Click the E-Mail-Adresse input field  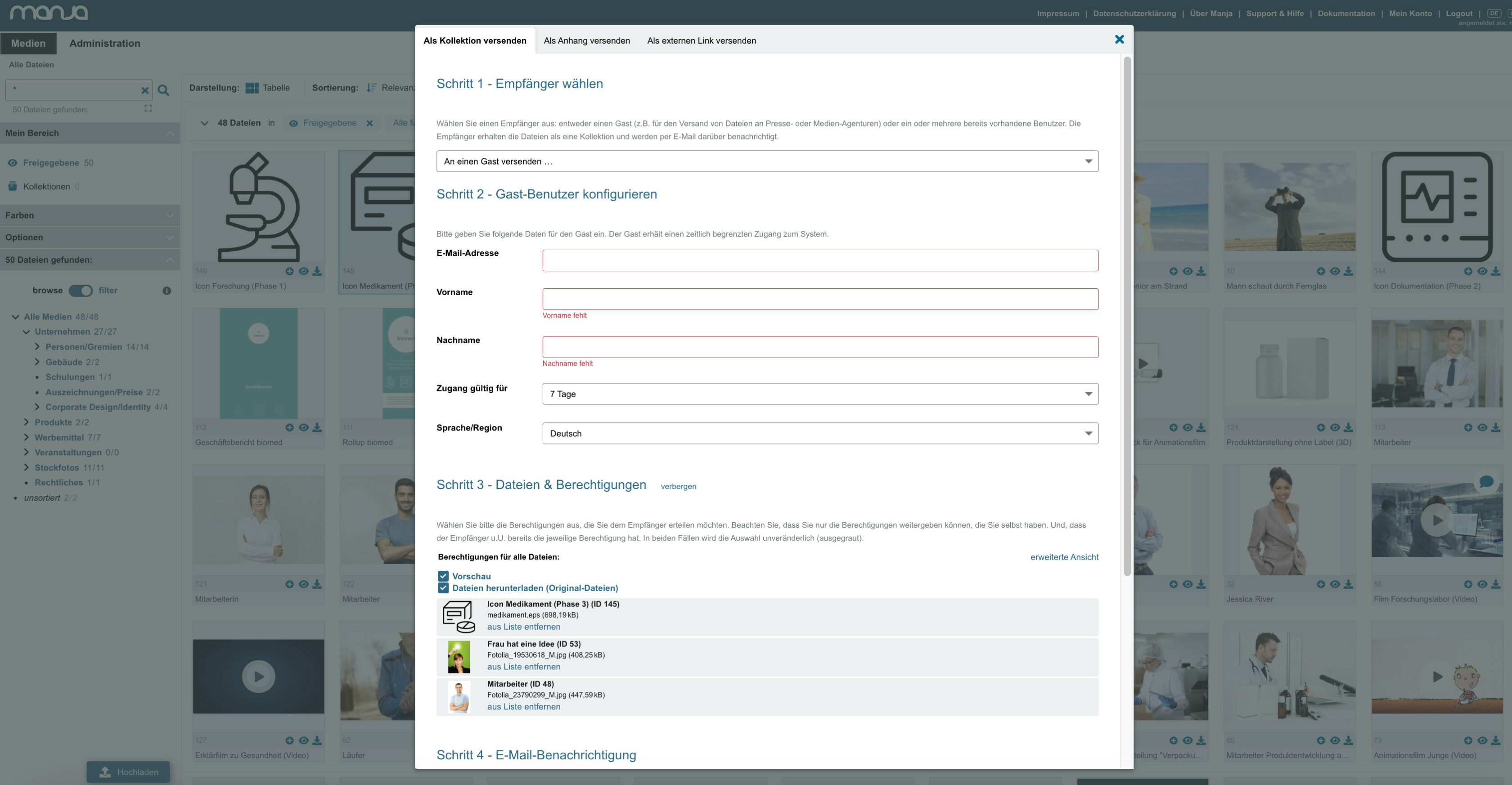point(820,260)
